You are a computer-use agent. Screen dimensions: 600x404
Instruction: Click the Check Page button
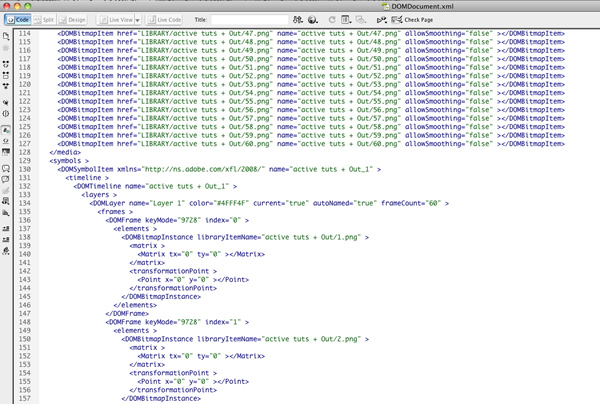[x=412, y=20]
